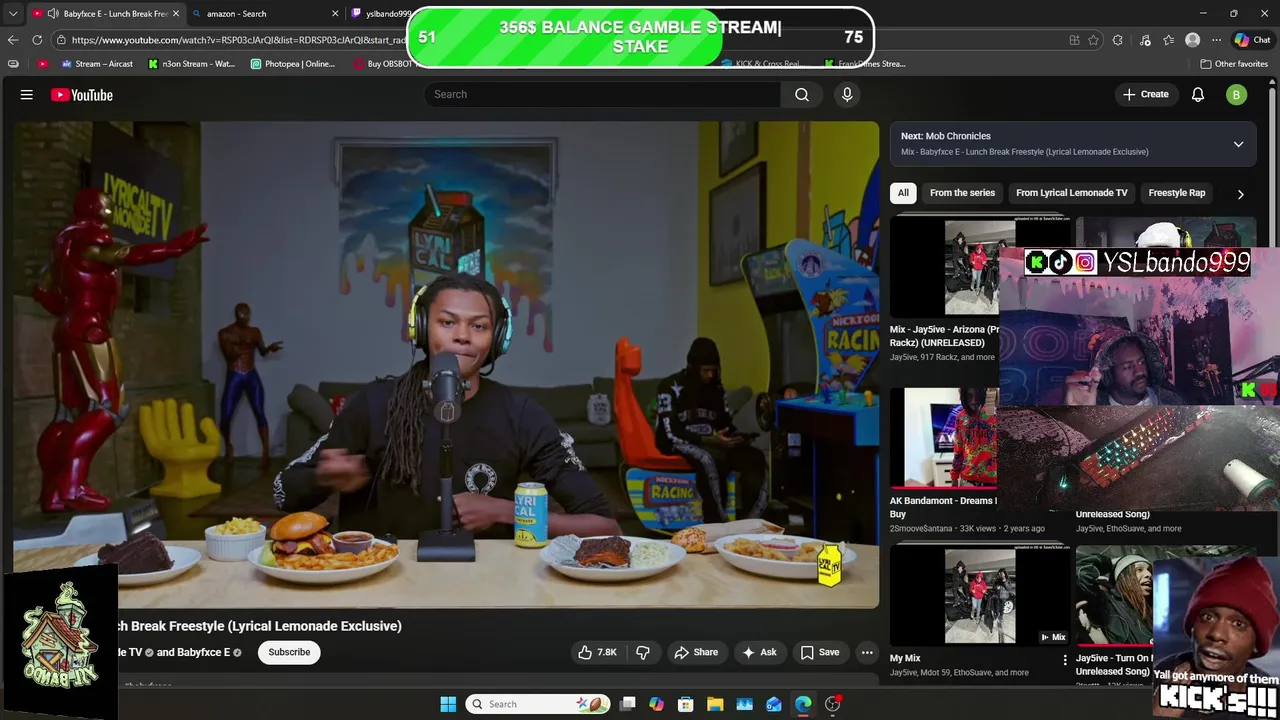The height and width of the screenshot is (720, 1280).
Task: Click the video title Lunch Break Freestyle
Action: coord(260,626)
